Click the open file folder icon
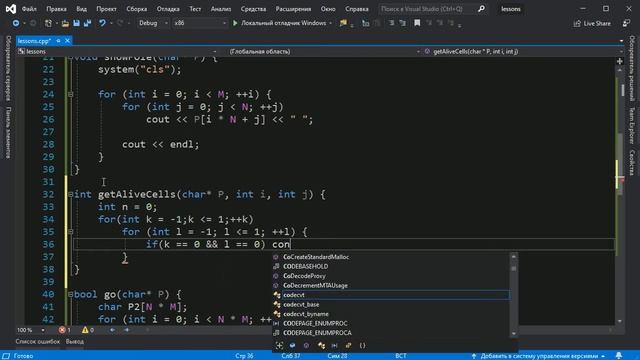 click(x=65, y=23)
